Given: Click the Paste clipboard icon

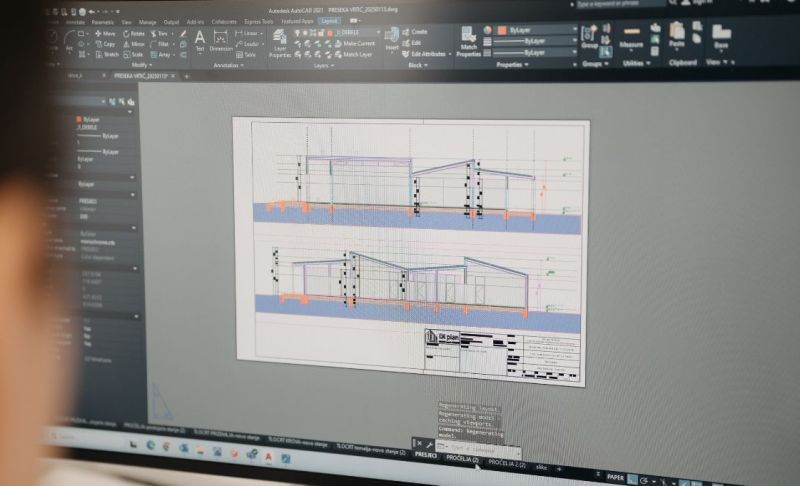Looking at the screenshot, I should pyautogui.click(x=677, y=35).
